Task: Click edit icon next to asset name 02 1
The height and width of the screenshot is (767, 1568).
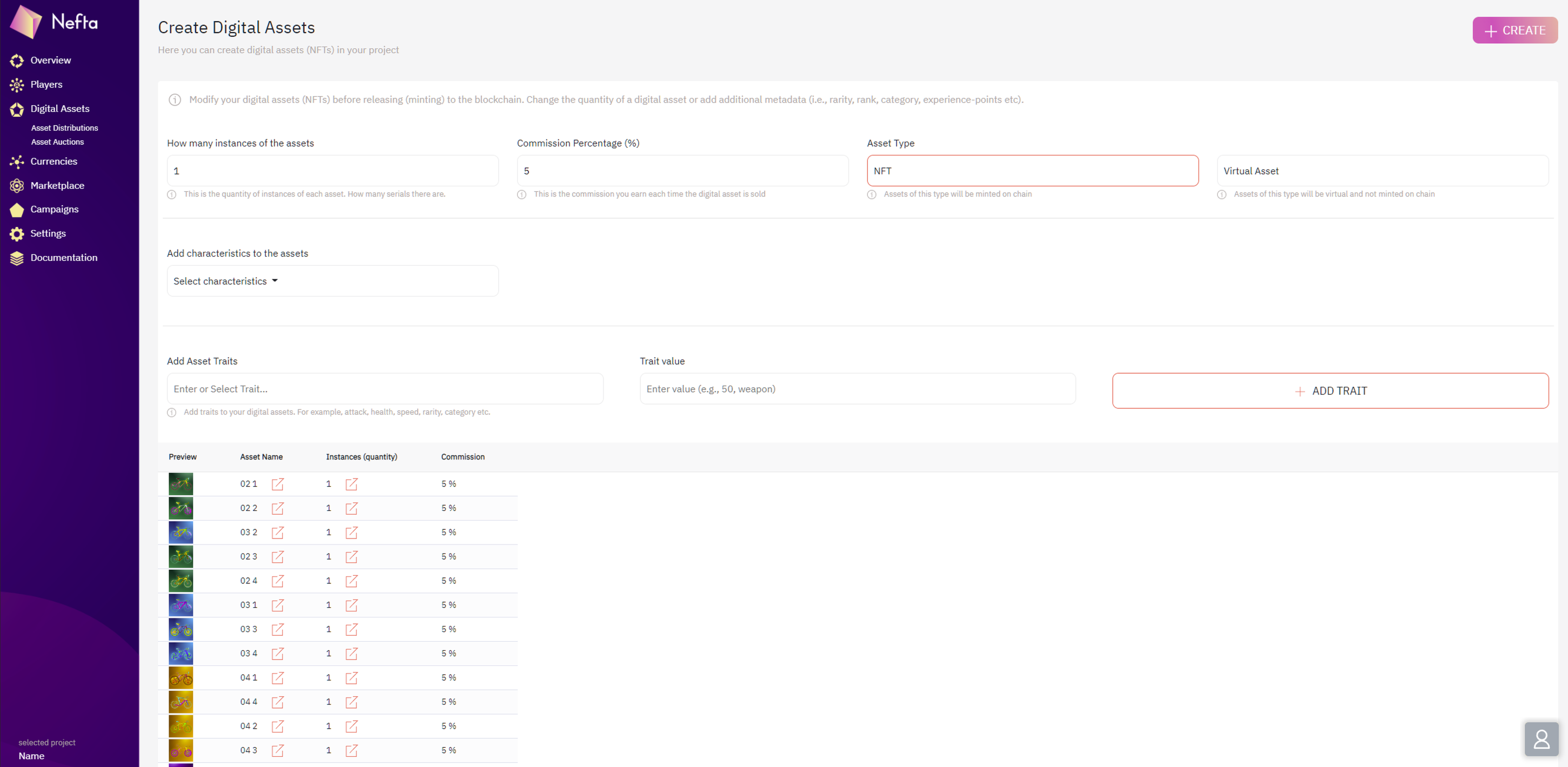Action: (x=278, y=484)
